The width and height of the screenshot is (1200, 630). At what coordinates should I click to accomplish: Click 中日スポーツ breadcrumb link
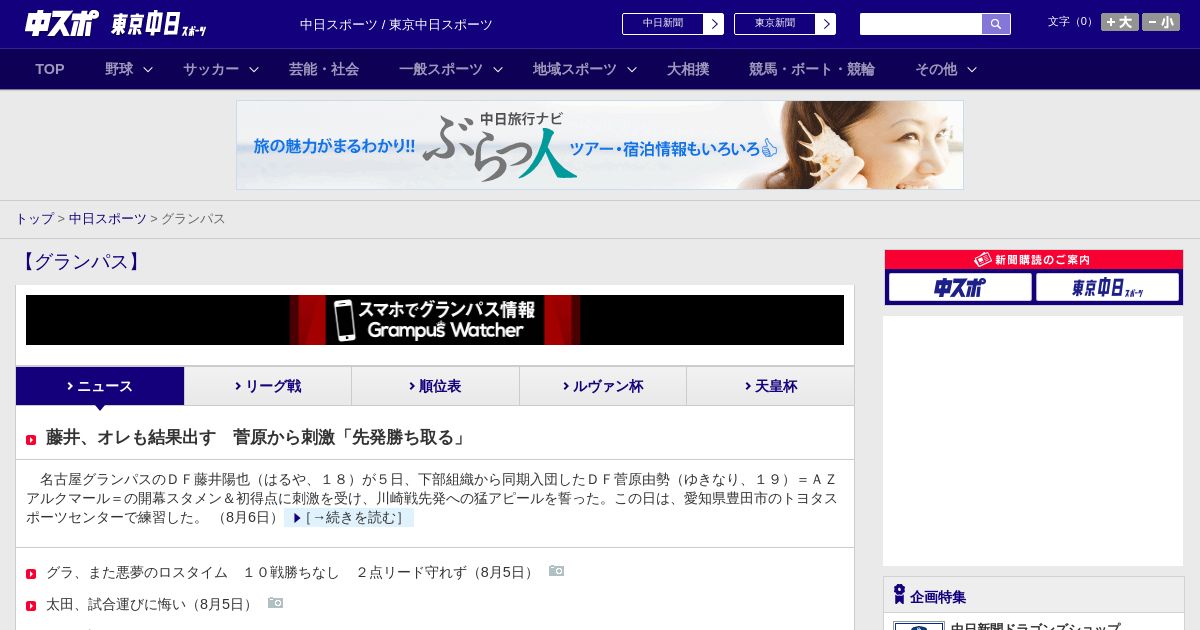pos(108,219)
